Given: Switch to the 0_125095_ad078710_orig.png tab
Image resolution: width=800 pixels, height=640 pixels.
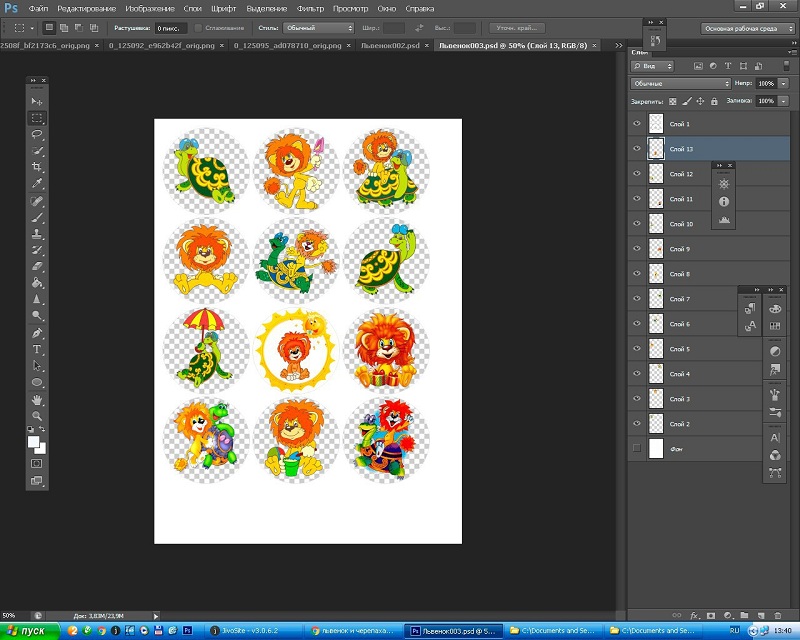Looking at the screenshot, I should pos(288,45).
